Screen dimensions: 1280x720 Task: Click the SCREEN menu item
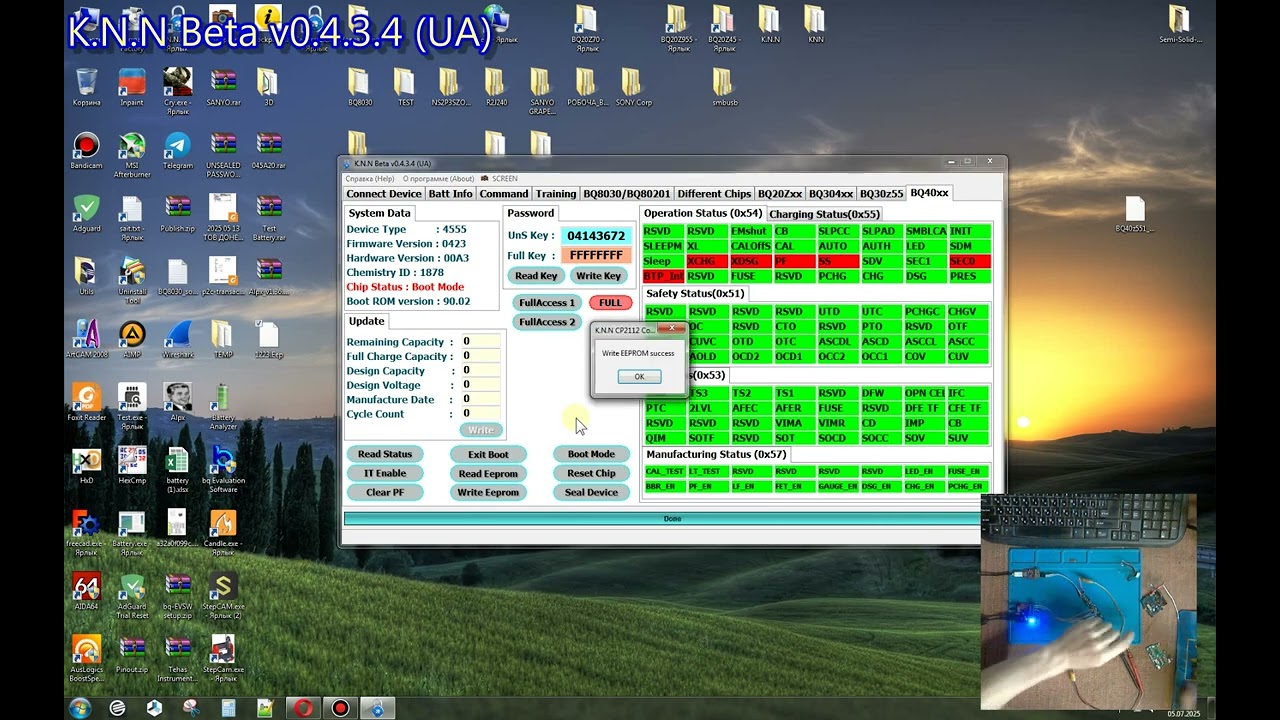[x=500, y=179]
